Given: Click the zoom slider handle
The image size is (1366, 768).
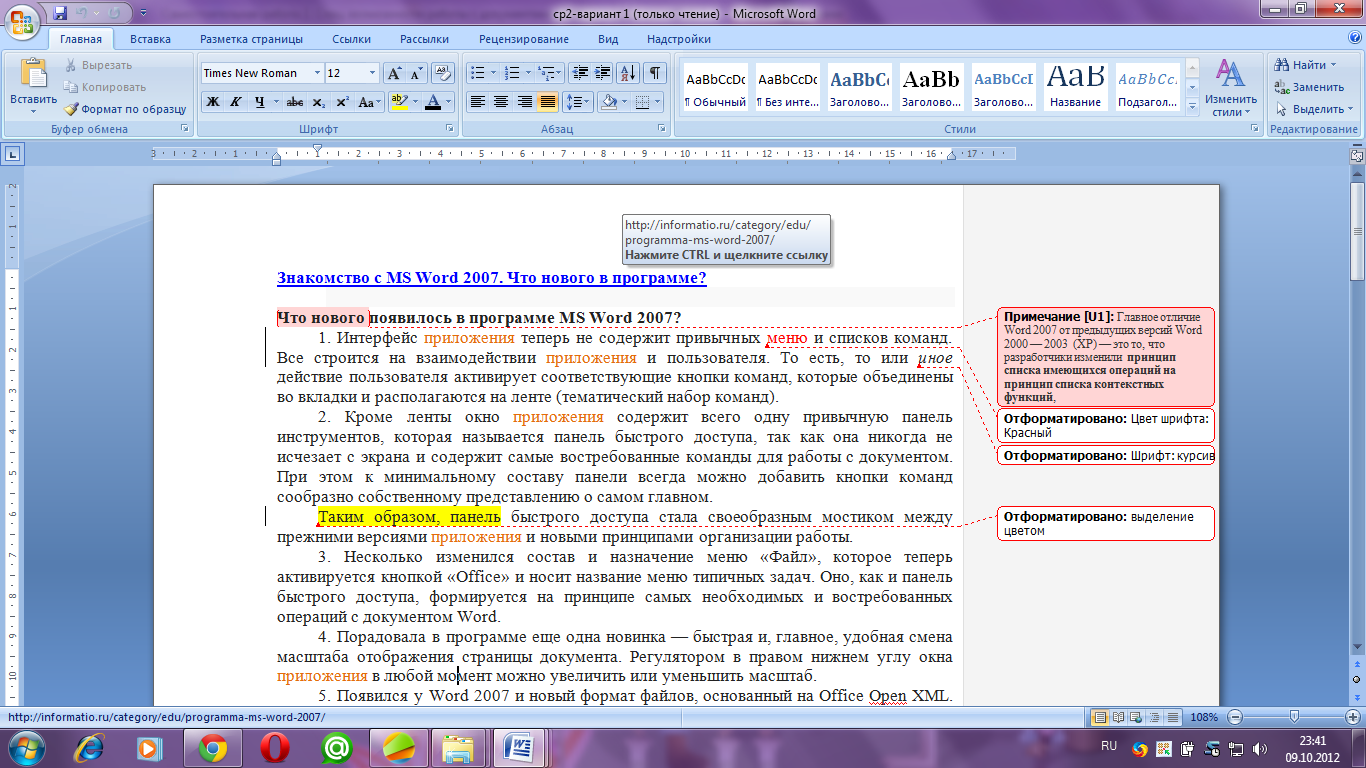Looking at the screenshot, I should [x=1295, y=717].
